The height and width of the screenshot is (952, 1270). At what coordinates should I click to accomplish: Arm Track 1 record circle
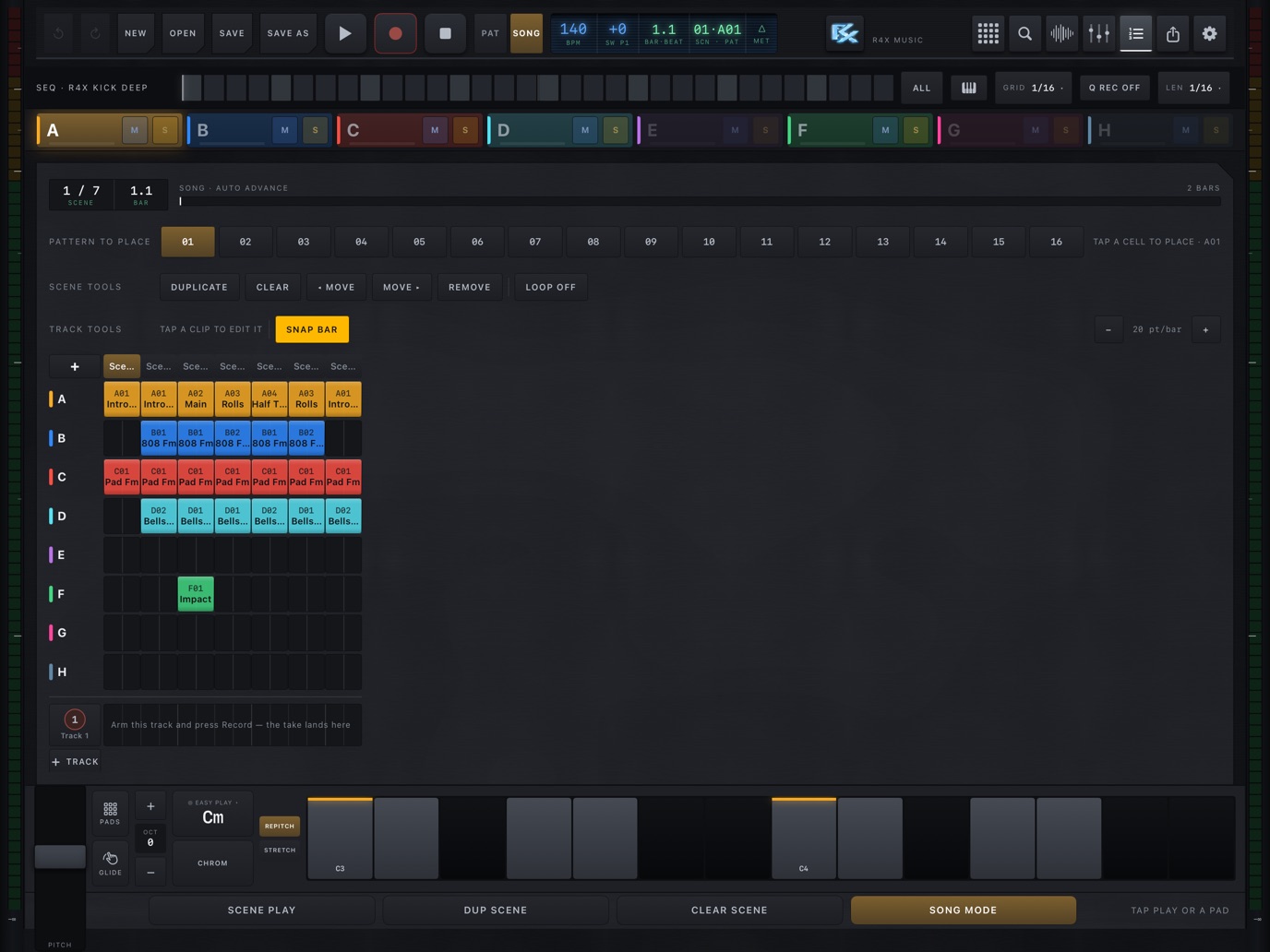click(75, 720)
